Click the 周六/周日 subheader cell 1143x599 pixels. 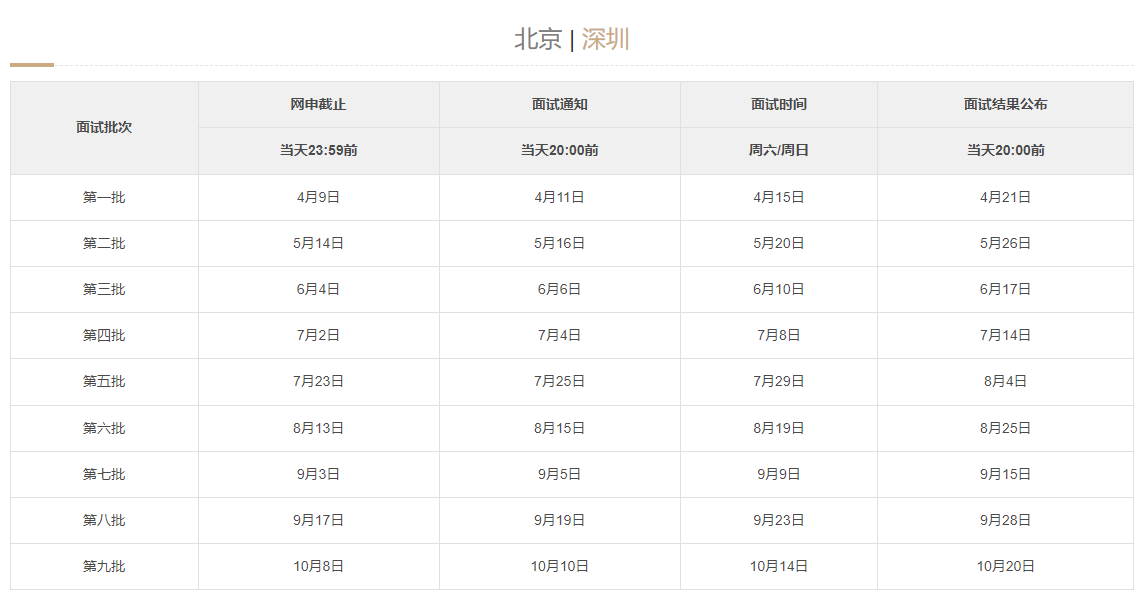(x=779, y=151)
